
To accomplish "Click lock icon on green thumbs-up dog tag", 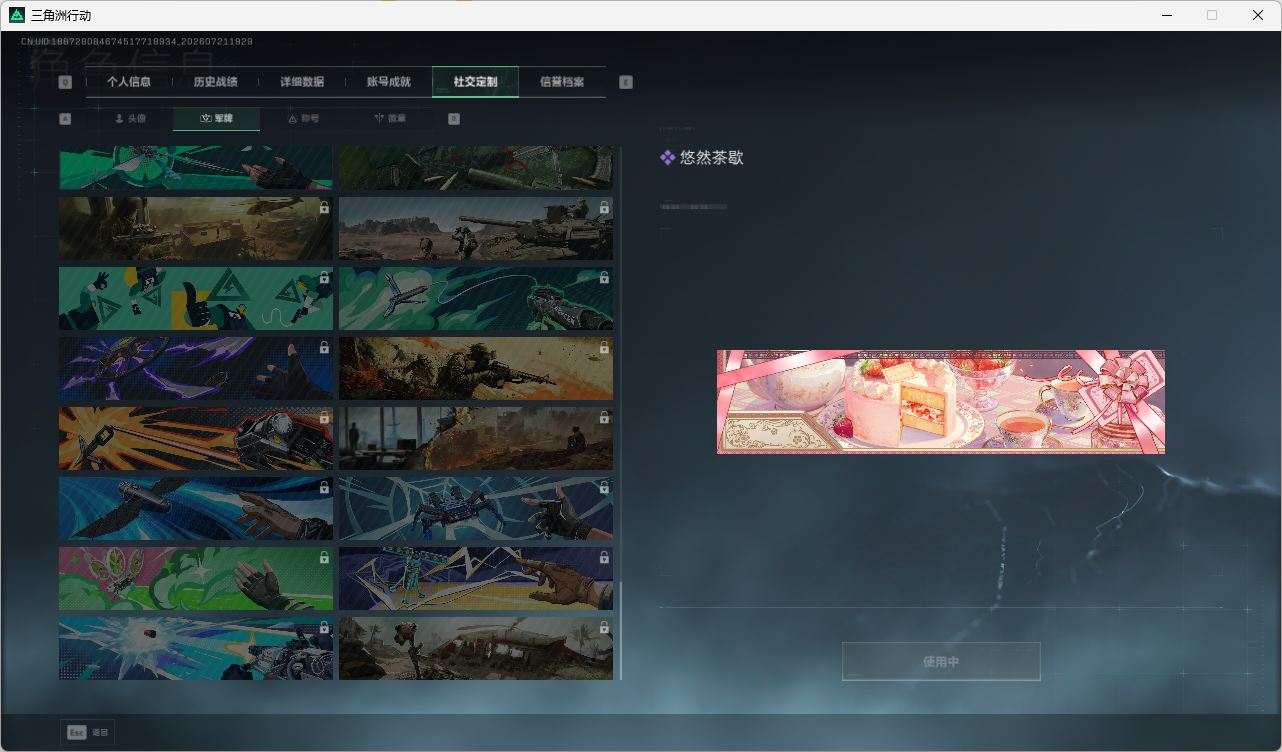I will tap(324, 278).
